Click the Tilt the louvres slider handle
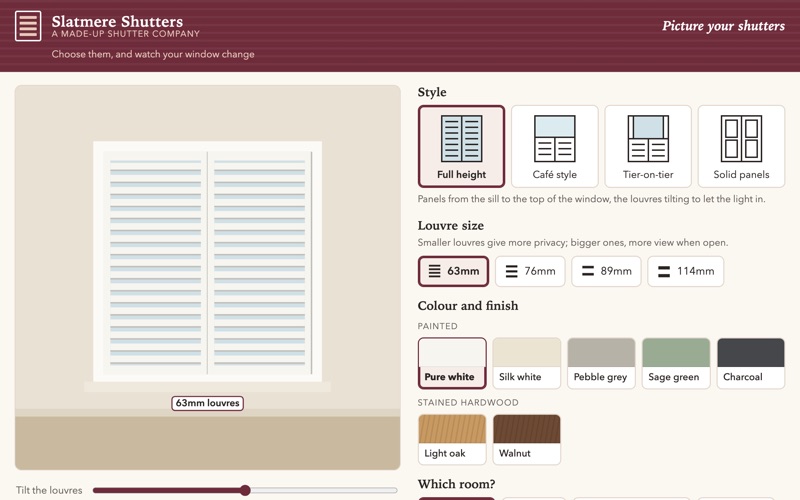This screenshot has width=800, height=500. pyautogui.click(x=245, y=490)
